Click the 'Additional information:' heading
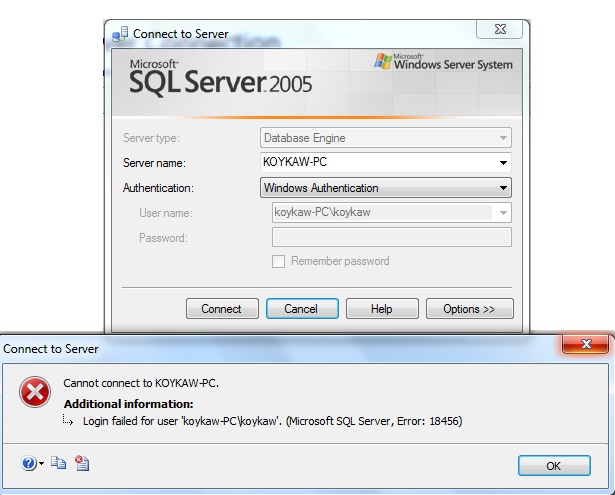Screen dimensions: 615x495 click(129, 404)
